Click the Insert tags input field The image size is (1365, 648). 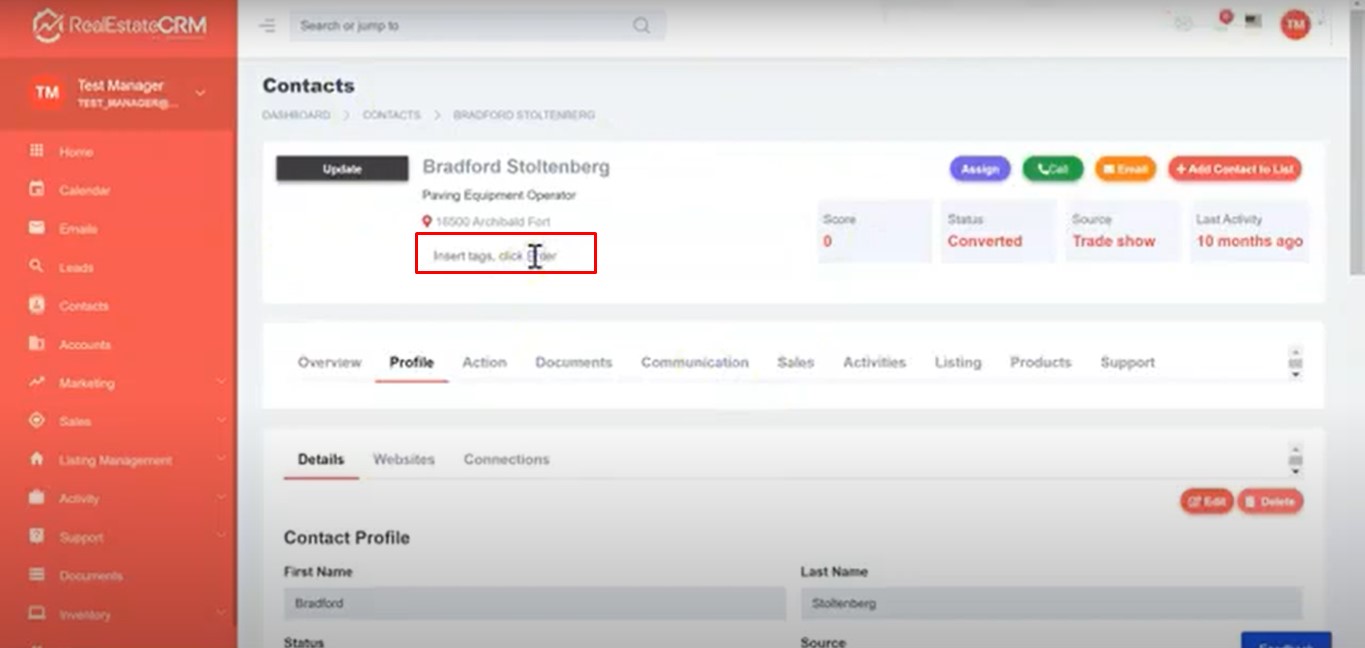[505, 256]
